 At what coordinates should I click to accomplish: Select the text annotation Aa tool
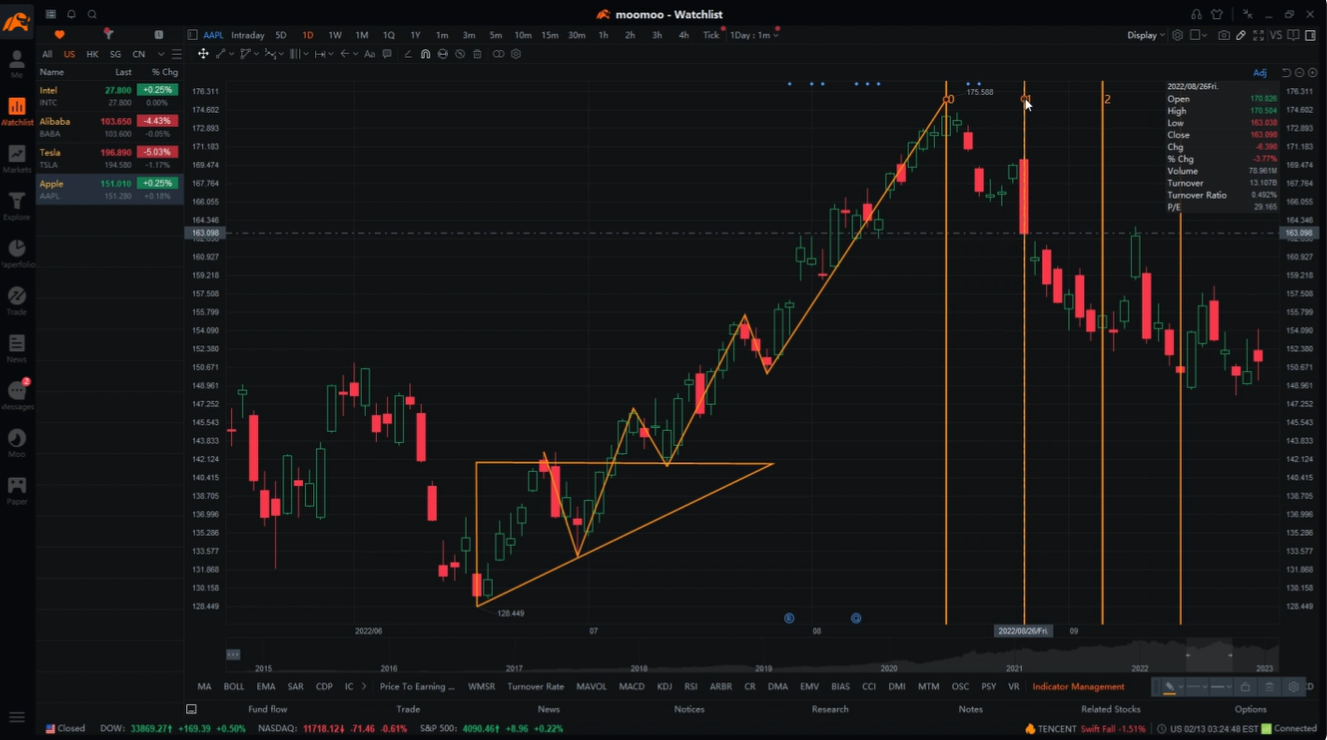pos(369,54)
